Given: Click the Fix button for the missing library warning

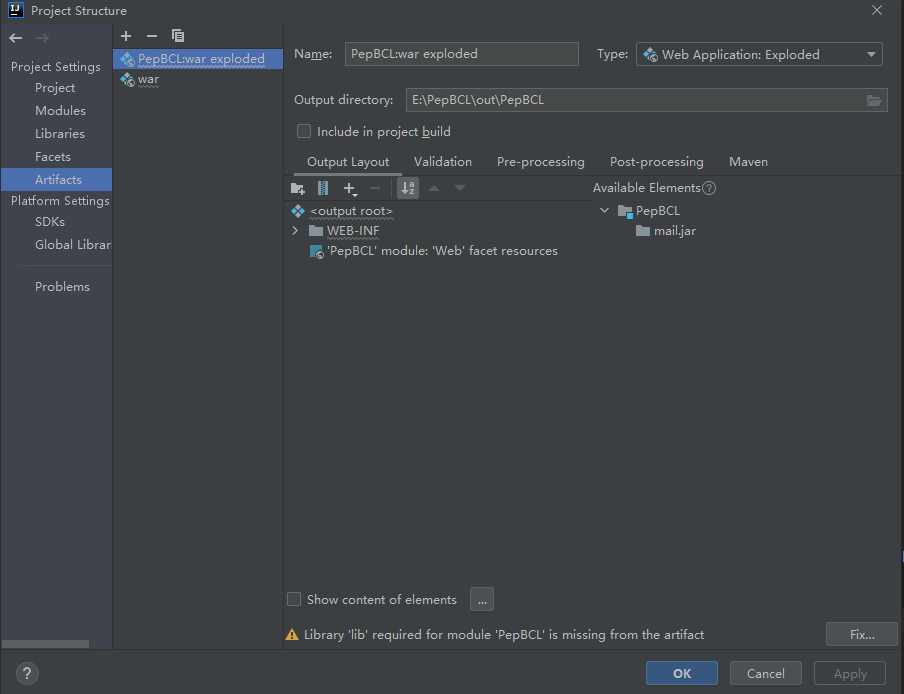Looking at the screenshot, I should [861, 634].
